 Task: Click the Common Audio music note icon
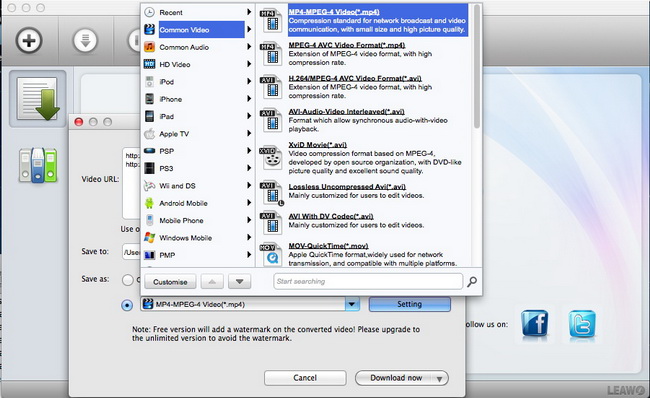tap(149, 47)
